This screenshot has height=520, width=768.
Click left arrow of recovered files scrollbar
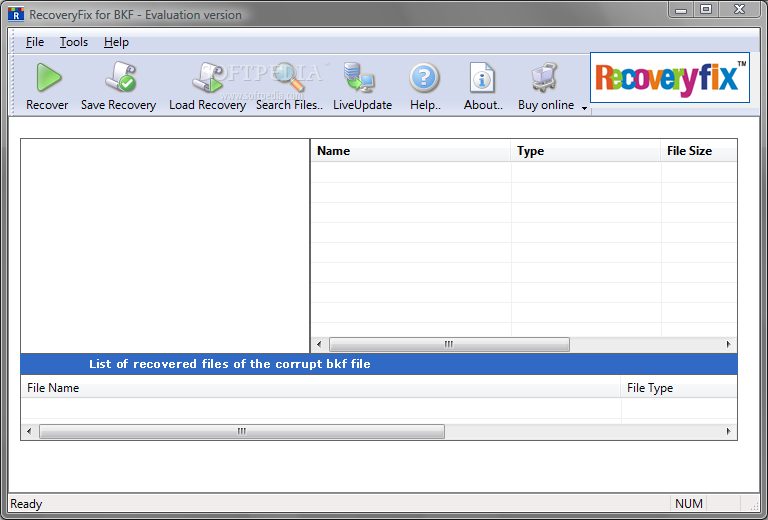click(x=29, y=431)
